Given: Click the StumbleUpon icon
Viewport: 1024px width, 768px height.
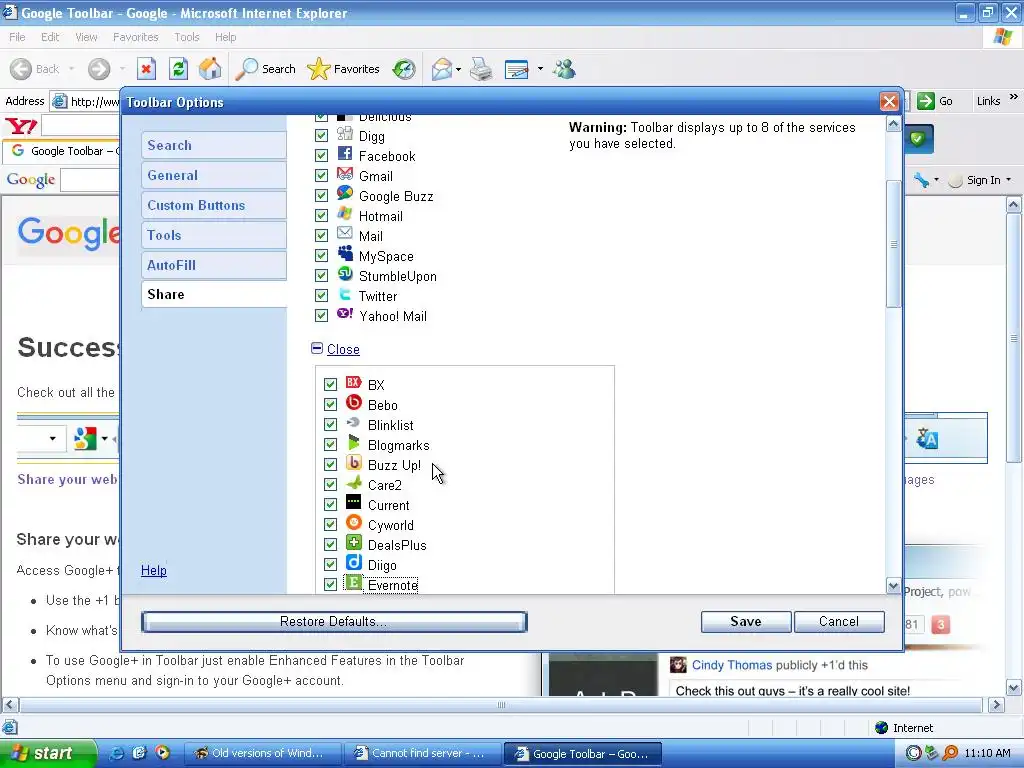Looking at the screenshot, I should (x=345, y=274).
